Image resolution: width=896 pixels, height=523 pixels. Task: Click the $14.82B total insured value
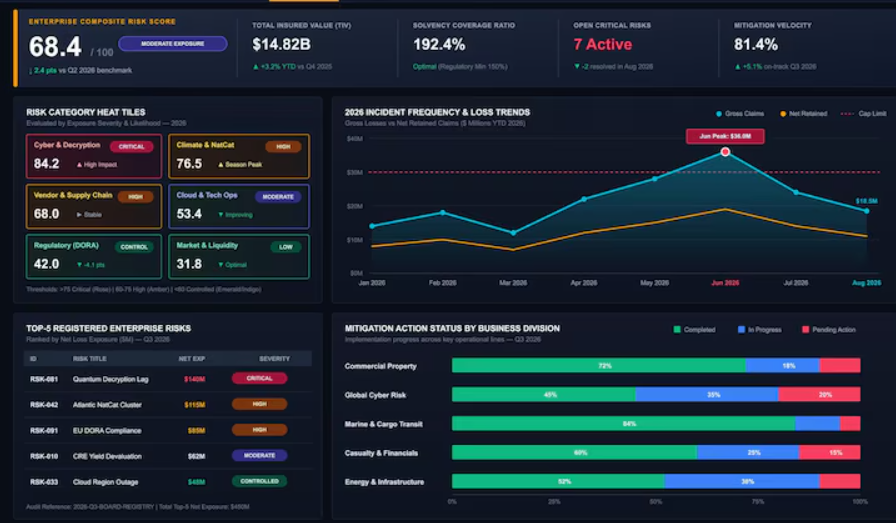click(282, 45)
